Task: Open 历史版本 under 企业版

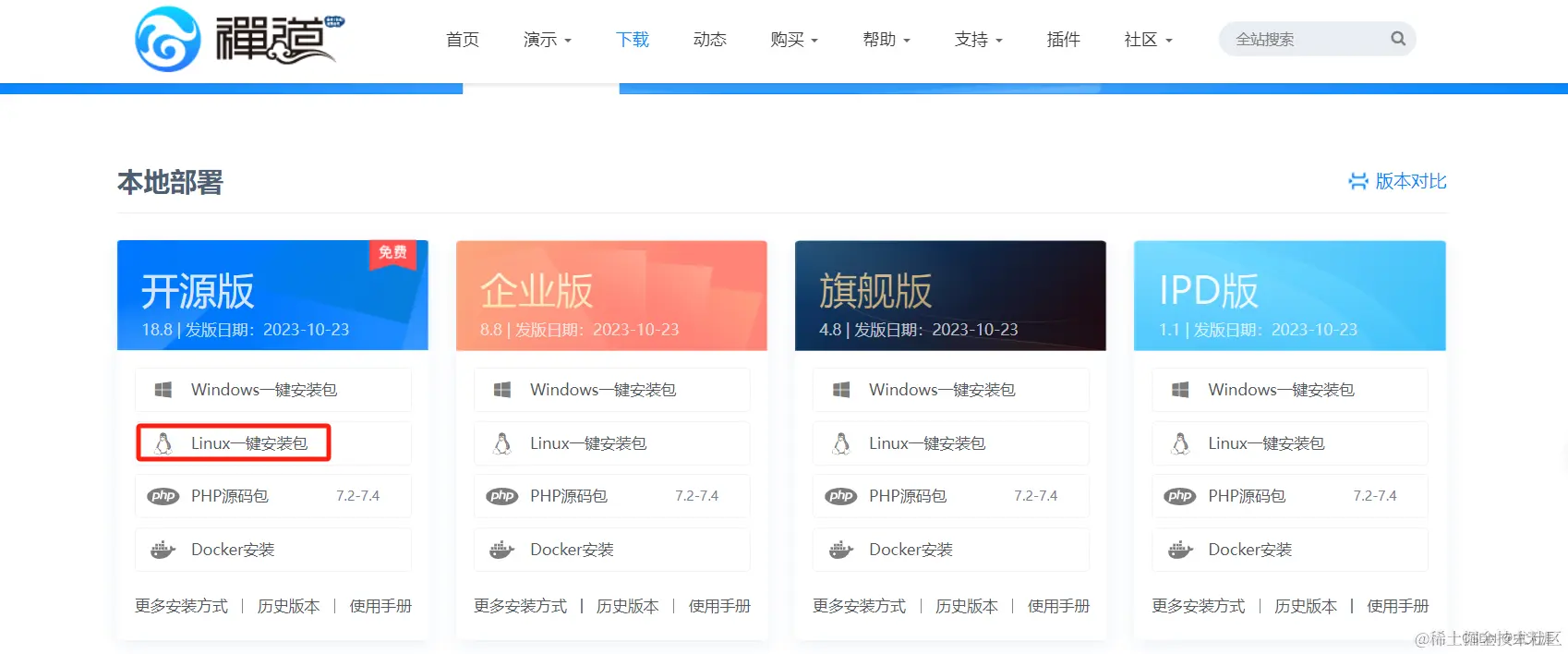Action: tap(627, 606)
